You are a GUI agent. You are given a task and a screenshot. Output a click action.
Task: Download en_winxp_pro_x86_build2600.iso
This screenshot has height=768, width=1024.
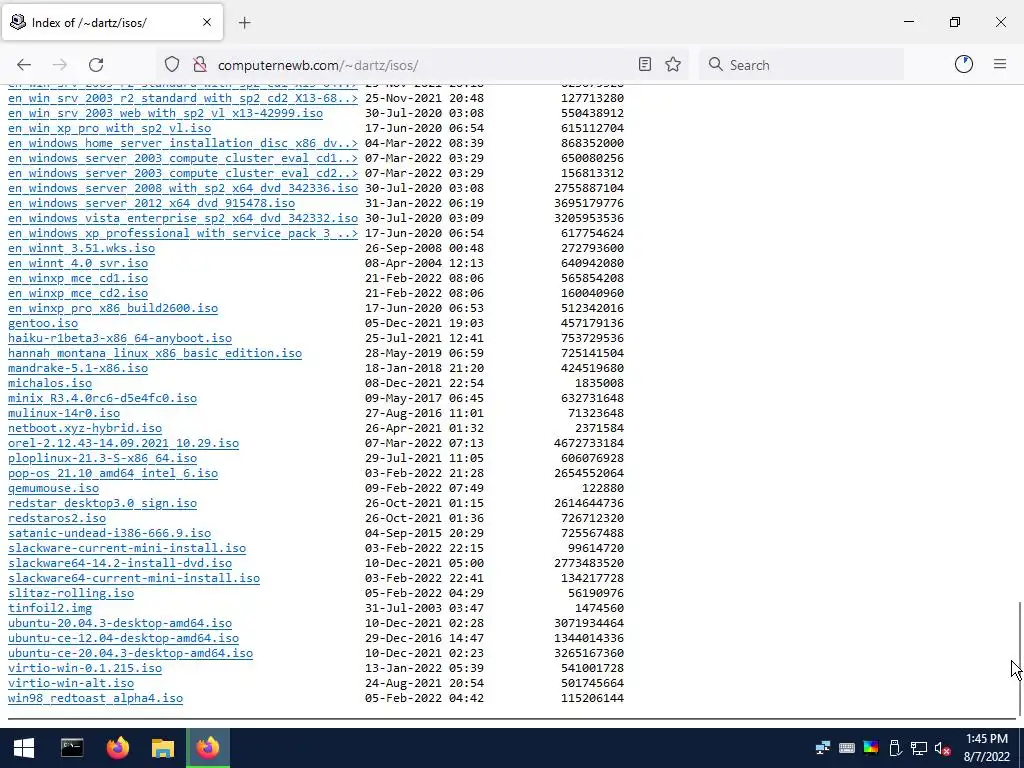pyautogui.click(x=113, y=308)
